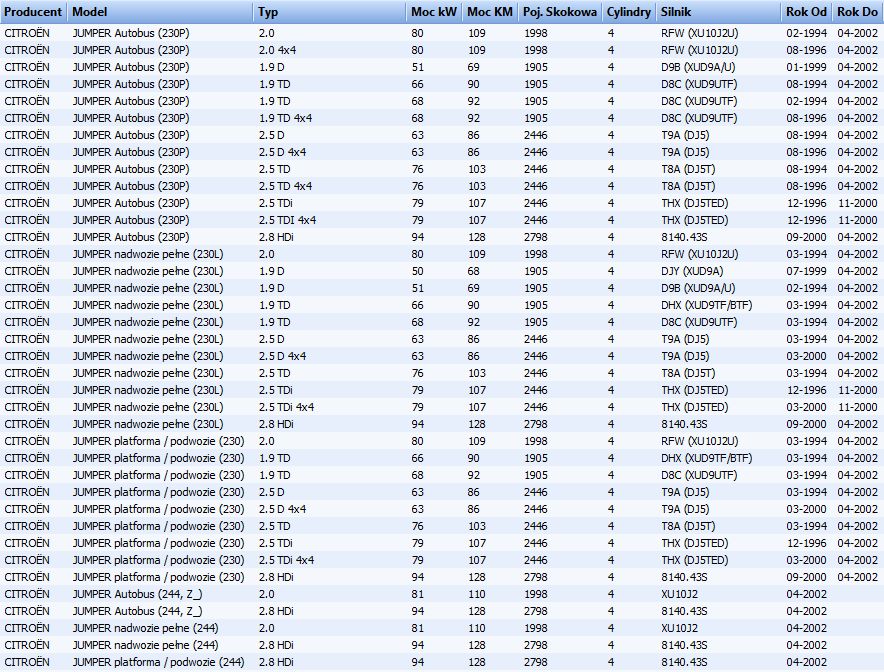Click the Rok Od column header
The image size is (884, 672).
(x=807, y=12)
